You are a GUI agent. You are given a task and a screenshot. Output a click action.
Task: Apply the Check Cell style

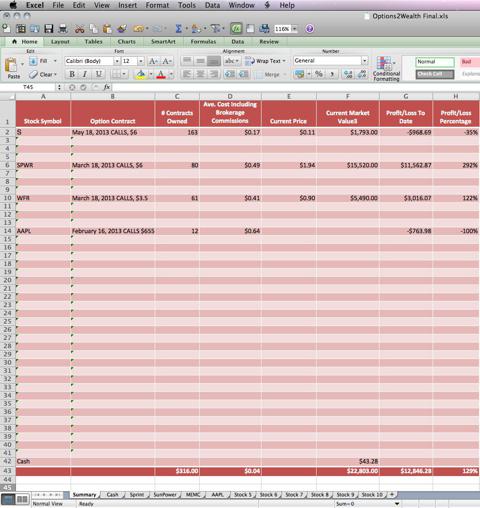[435, 74]
